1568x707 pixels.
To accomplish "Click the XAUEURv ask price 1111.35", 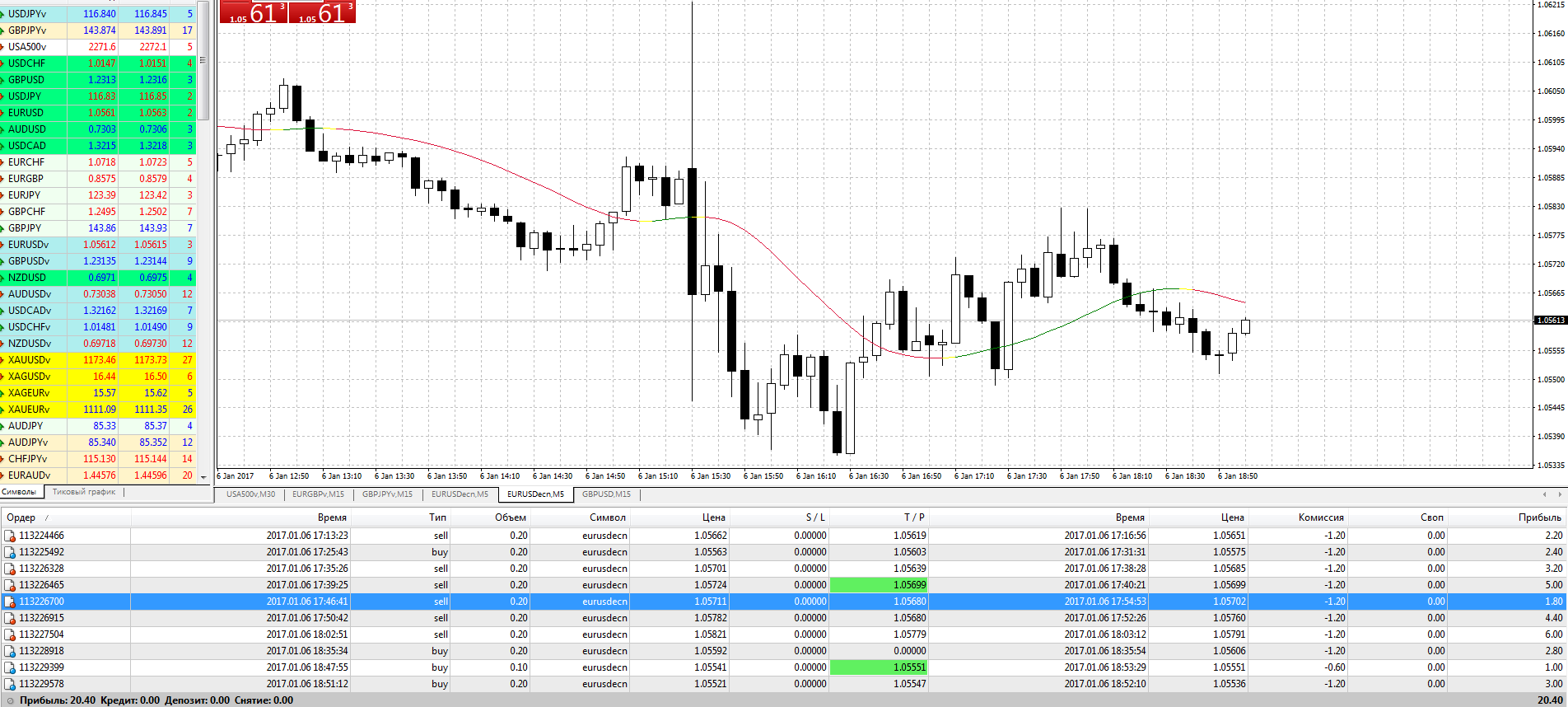I will coord(150,410).
